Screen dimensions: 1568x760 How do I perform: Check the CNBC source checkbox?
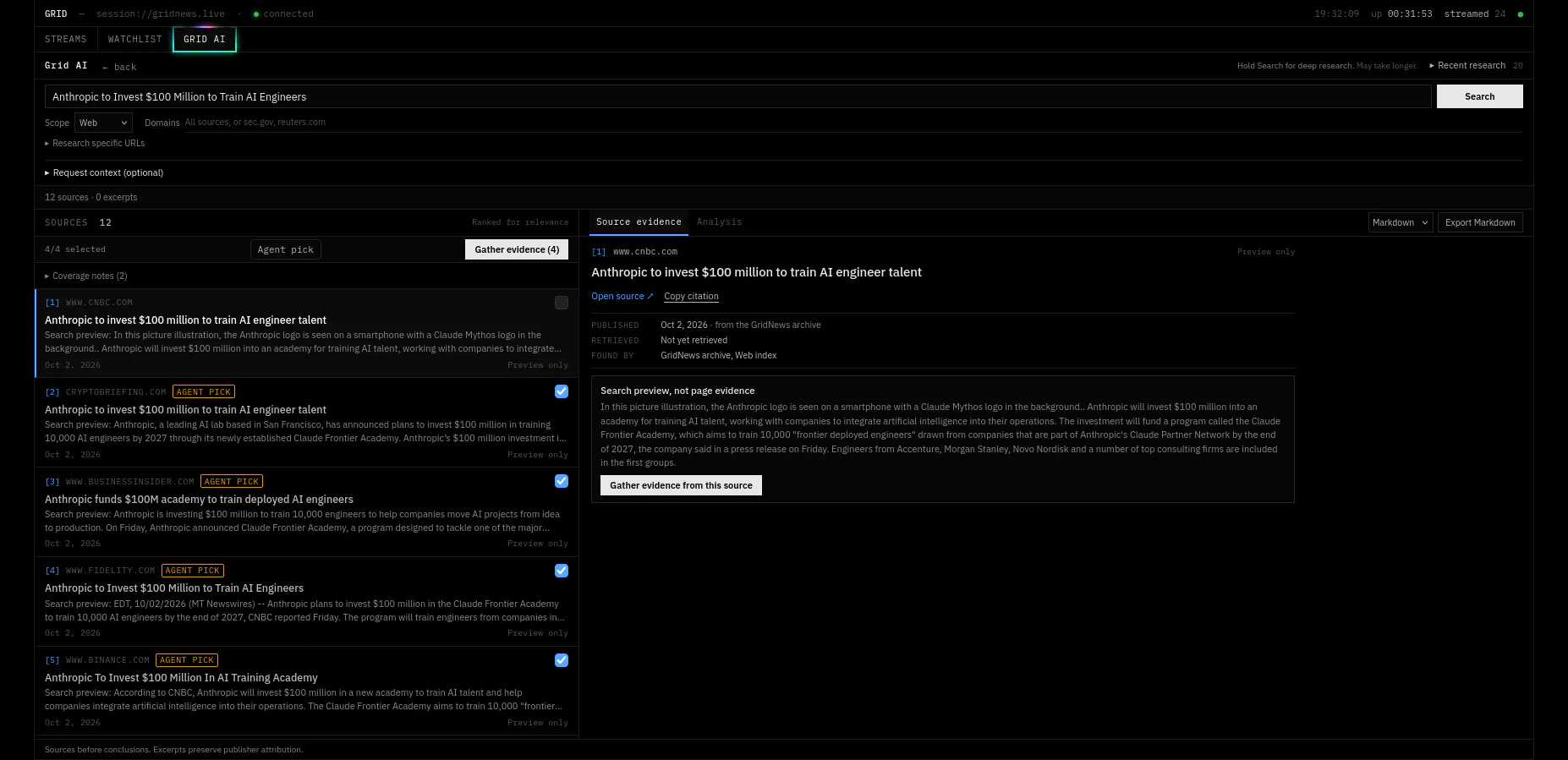pos(562,303)
